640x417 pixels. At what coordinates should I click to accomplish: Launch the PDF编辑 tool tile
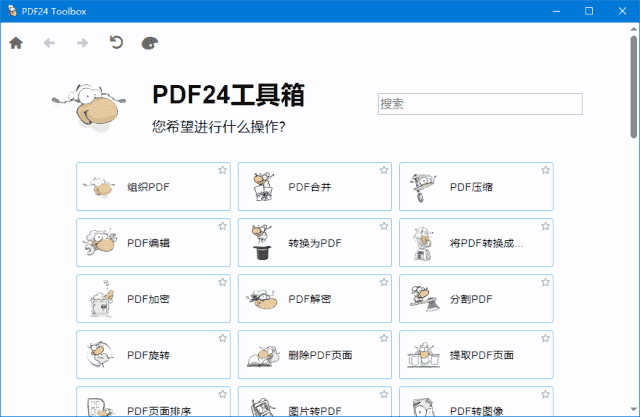(x=153, y=243)
